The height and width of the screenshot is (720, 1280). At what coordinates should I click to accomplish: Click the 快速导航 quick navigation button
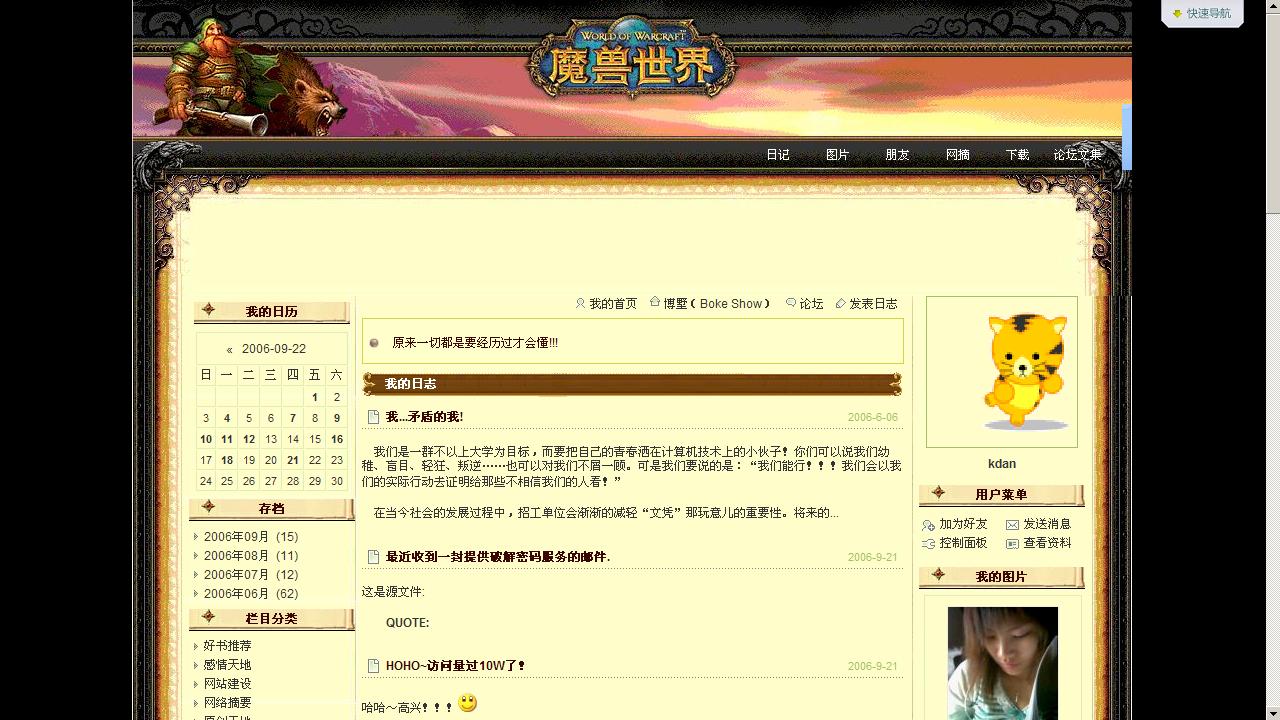(x=1202, y=13)
